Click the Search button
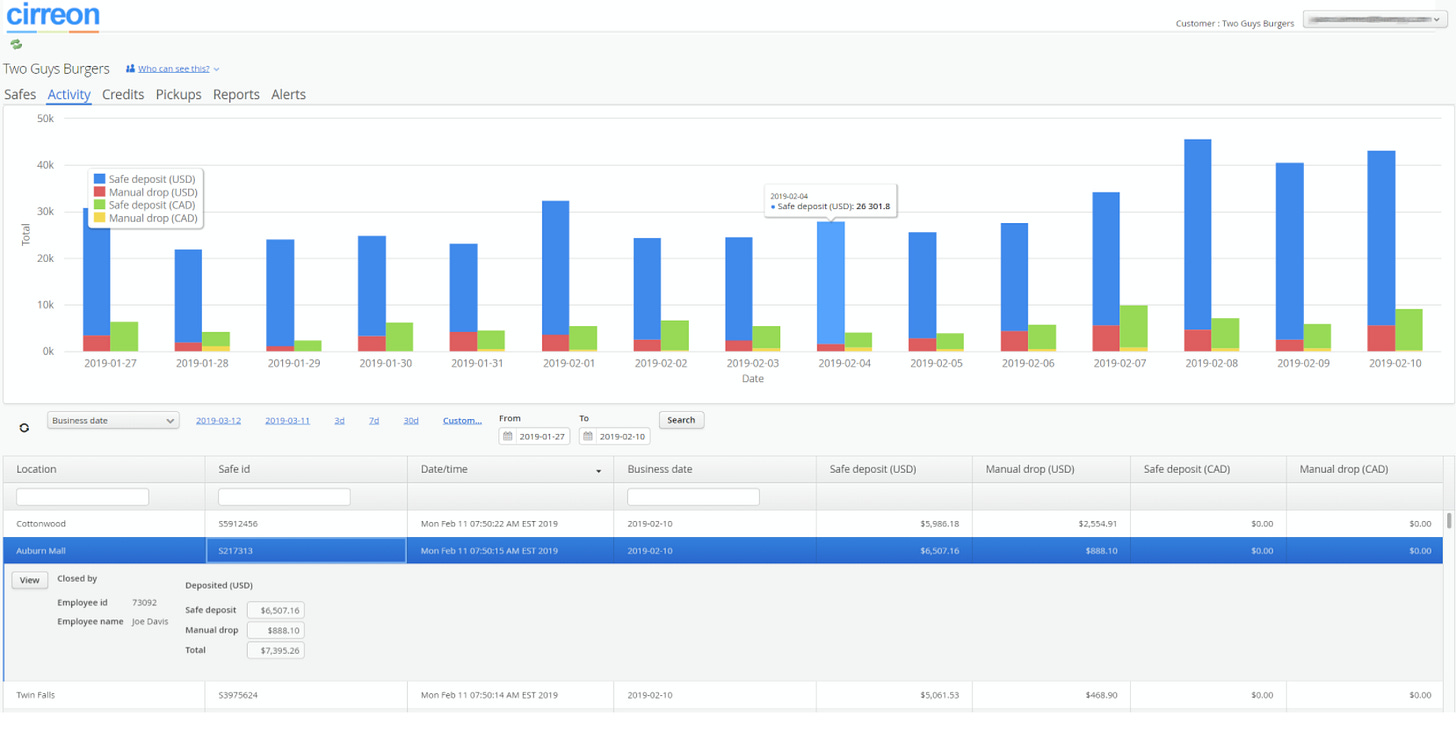Image resolution: width=1456 pixels, height=731 pixels. 681,420
